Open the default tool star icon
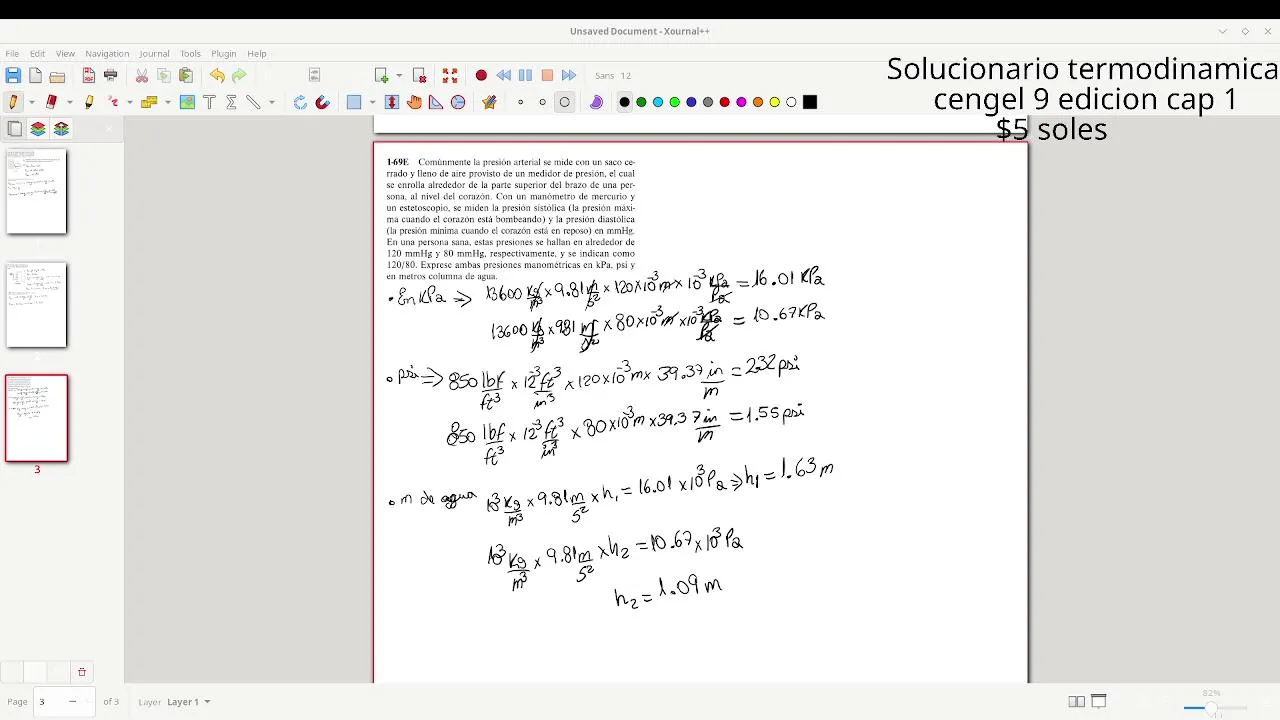 point(489,102)
